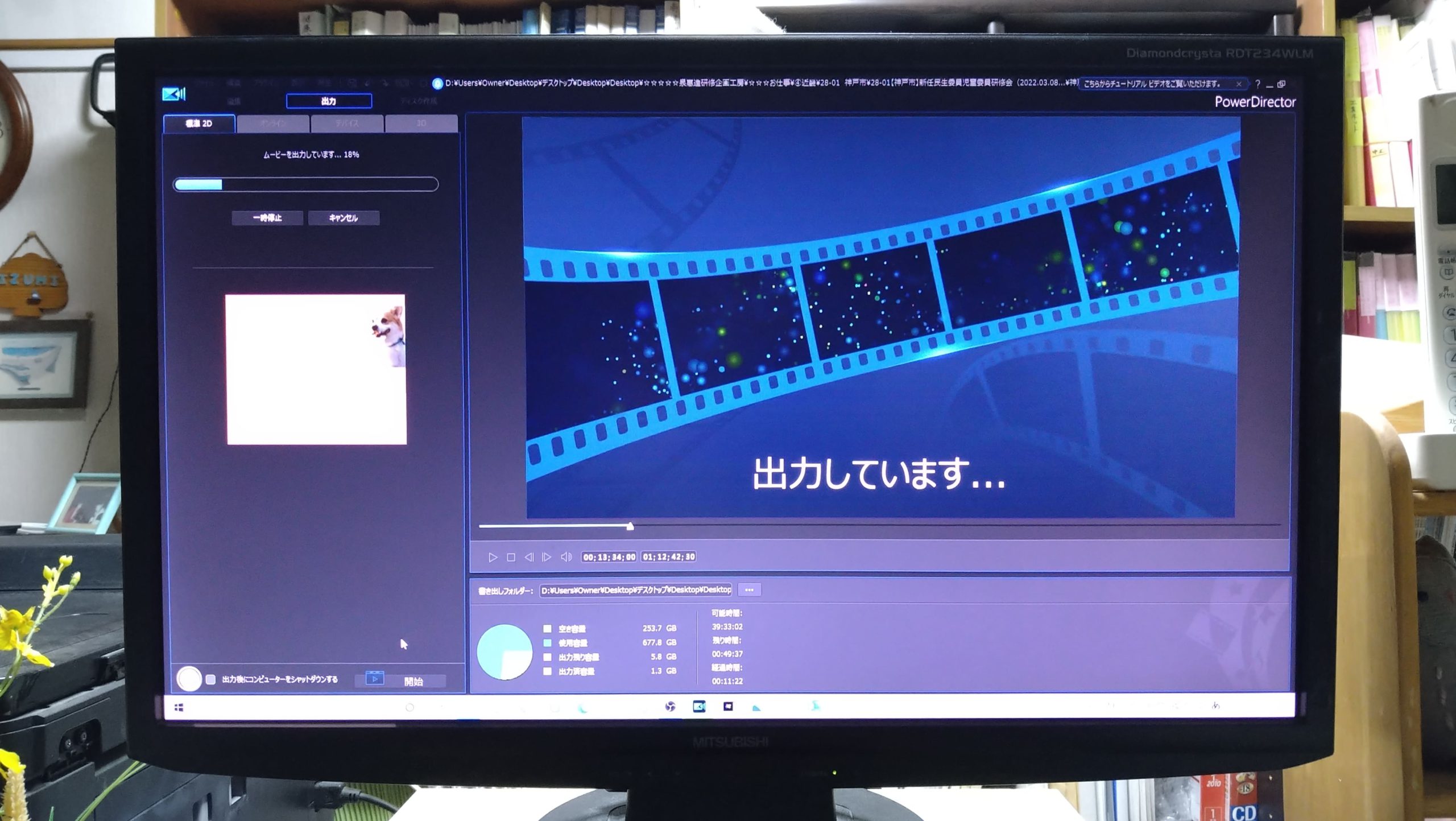Click the 39:33:02 available time value
The image size is (1456, 821).
(727, 627)
